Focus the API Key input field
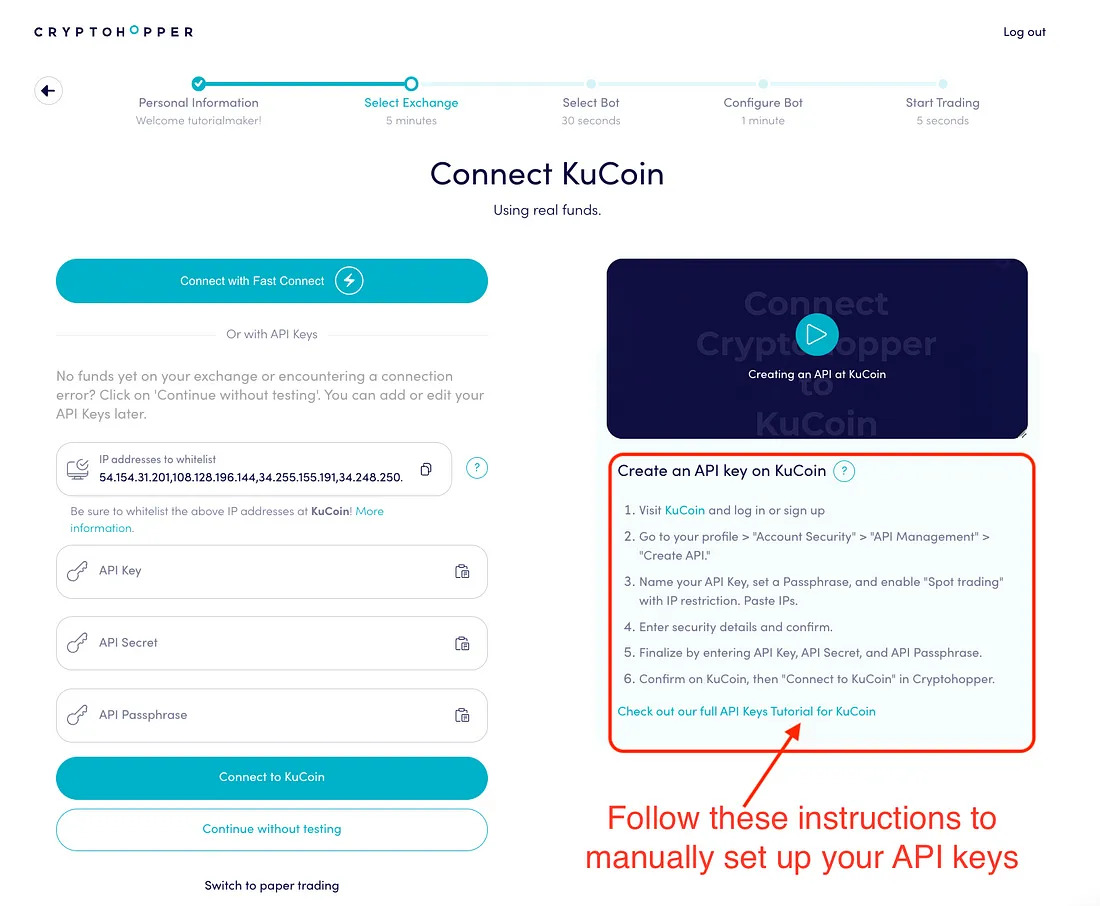This screenshot has height=906, width=1100. [271, 572]
